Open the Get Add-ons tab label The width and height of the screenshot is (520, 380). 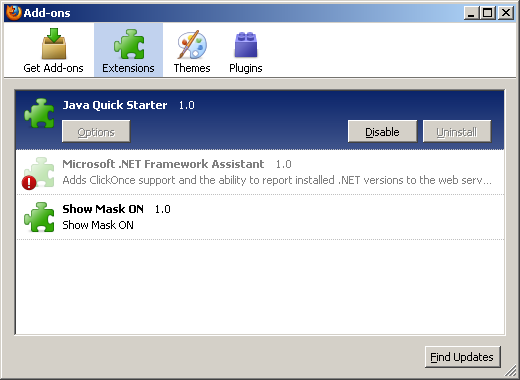point(53,68)
